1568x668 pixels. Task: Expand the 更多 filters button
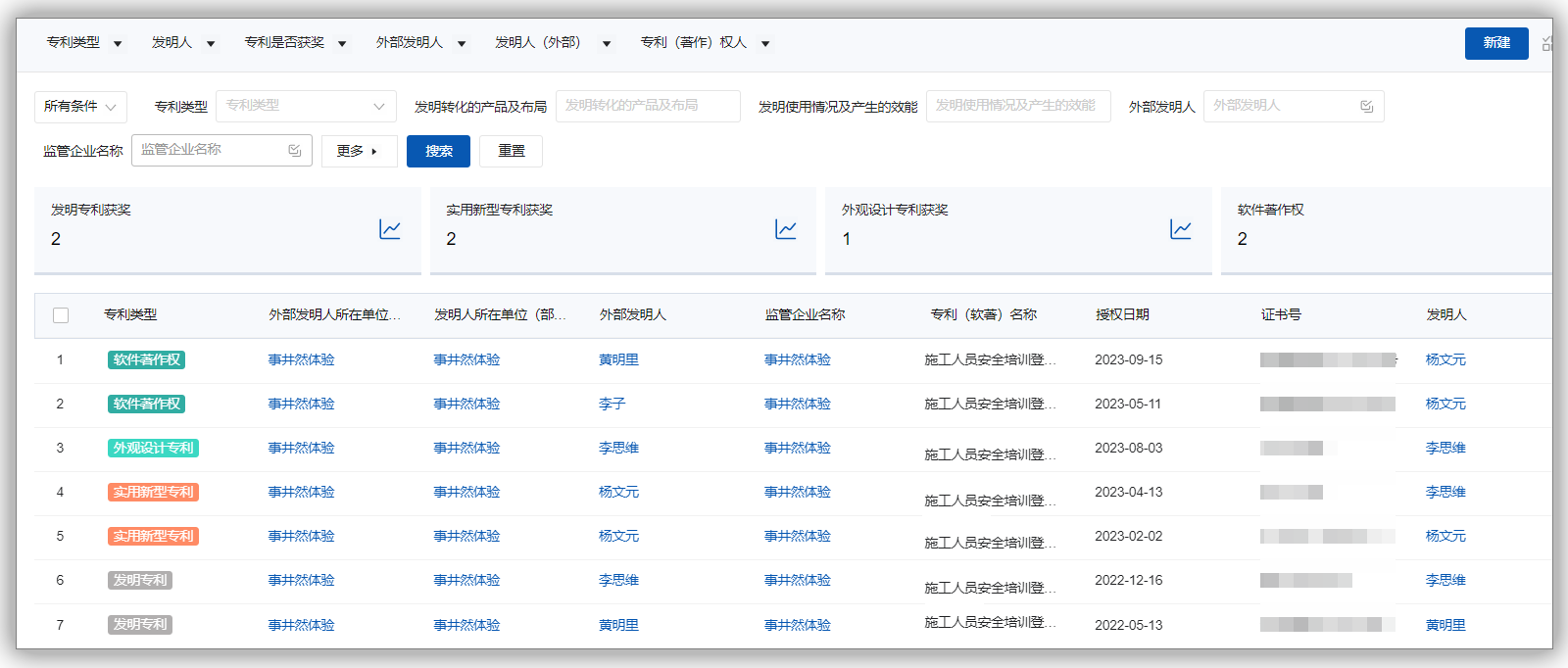click(359, 151)
